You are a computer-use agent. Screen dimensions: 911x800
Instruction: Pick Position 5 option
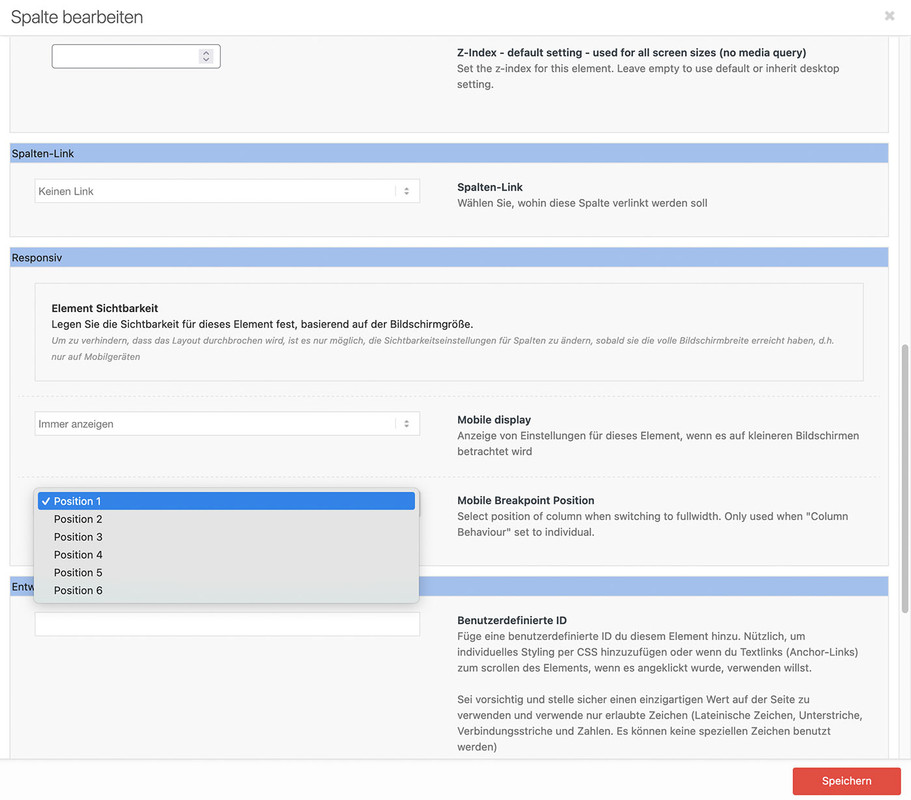(x=227, y=573)
